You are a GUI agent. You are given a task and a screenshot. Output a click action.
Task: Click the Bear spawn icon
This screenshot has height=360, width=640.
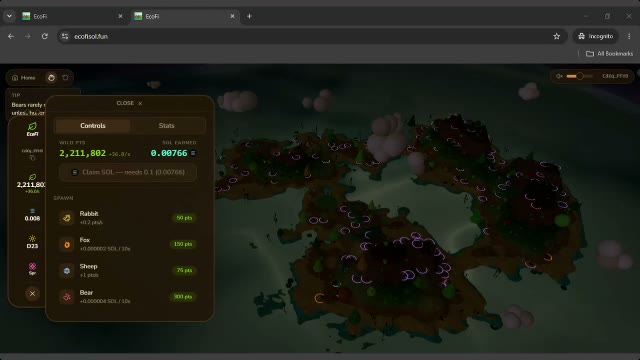pos(67,297)
